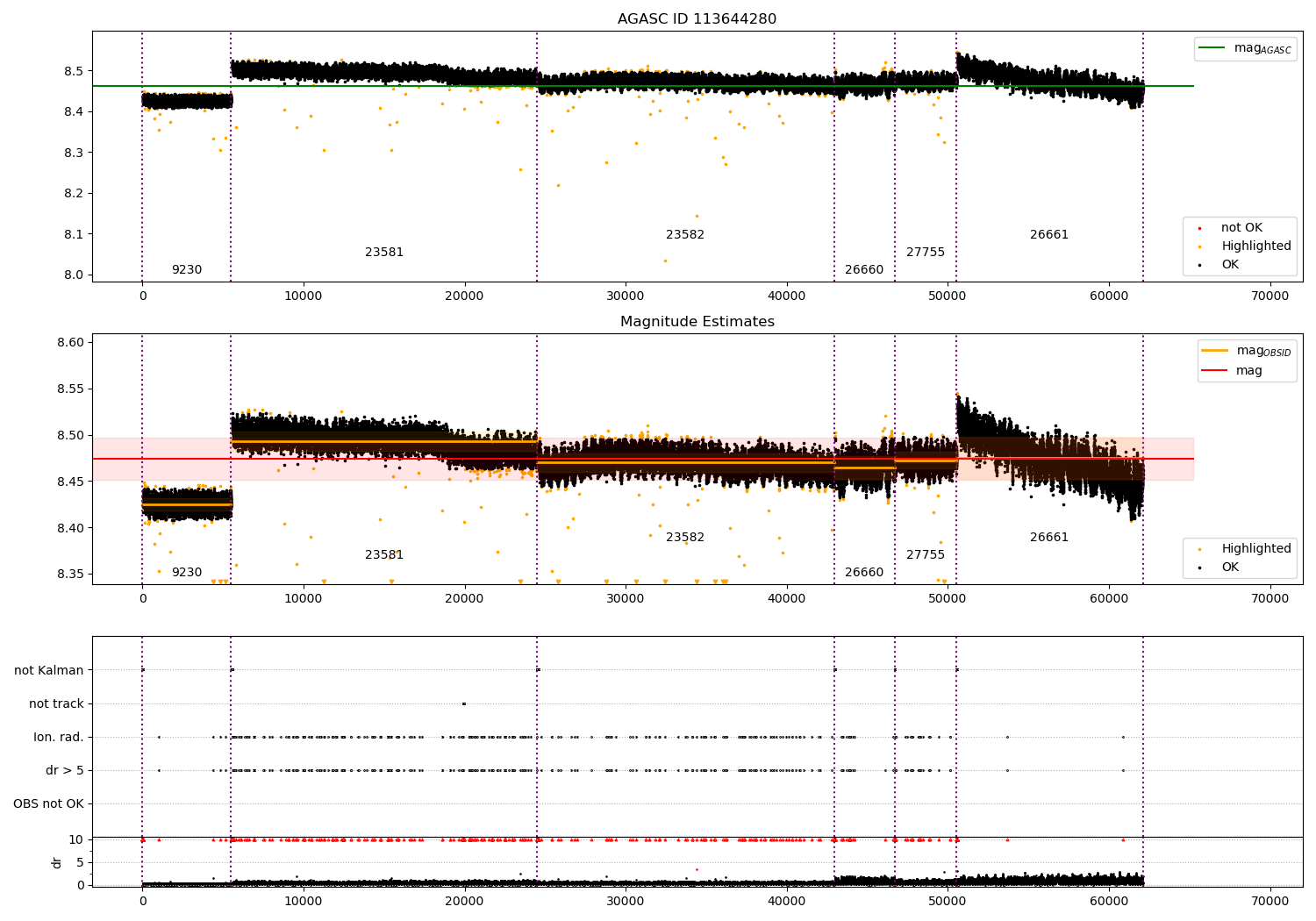Click y-axis tick 8.35 in middle plot
This screenshot has height=921, width=1316.
[70, 575]
